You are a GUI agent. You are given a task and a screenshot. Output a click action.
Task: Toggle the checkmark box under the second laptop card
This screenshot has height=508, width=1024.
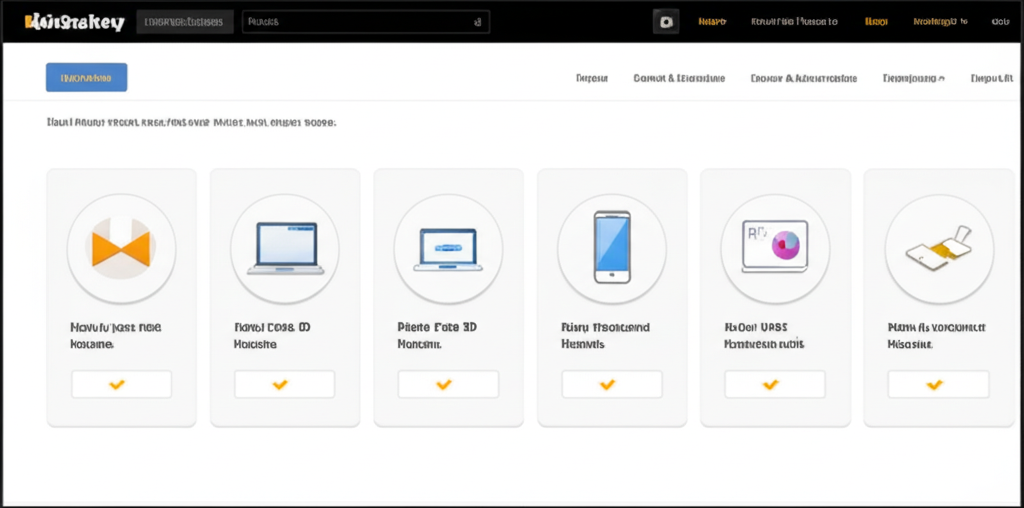(x=448, y=385)
